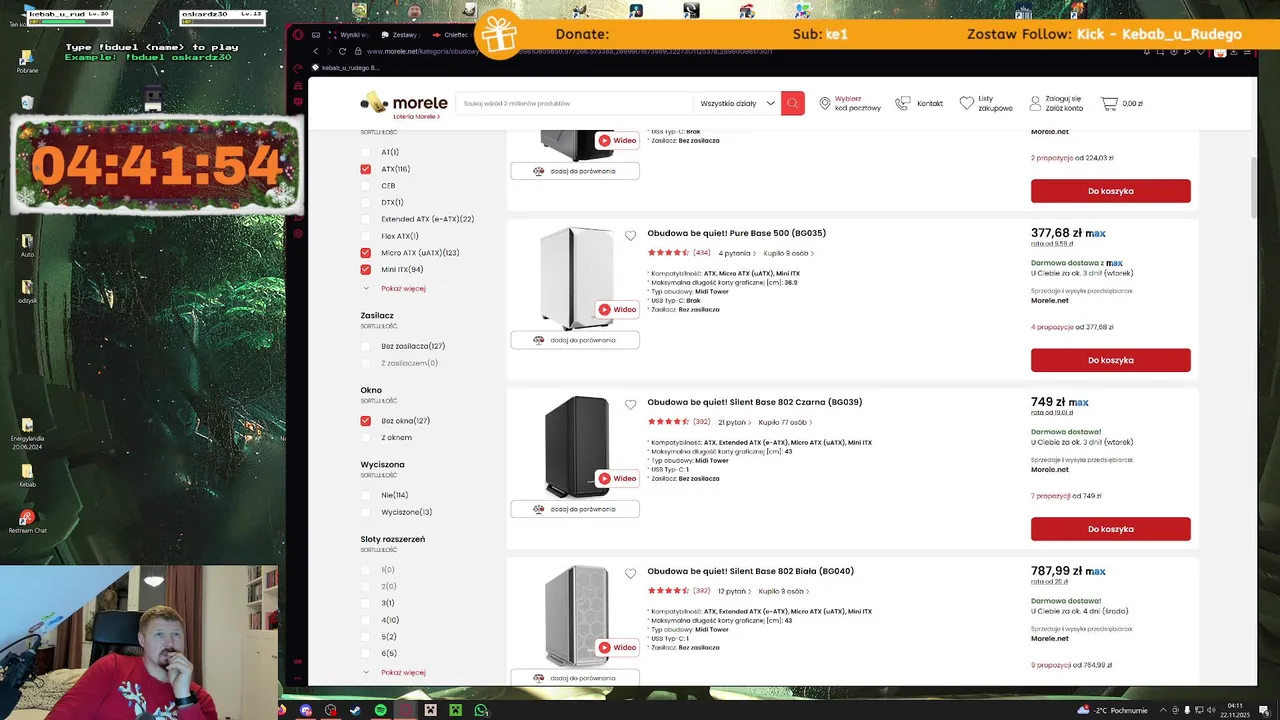Open 7 propozycji od 749 zł link

coord(1066,496)
